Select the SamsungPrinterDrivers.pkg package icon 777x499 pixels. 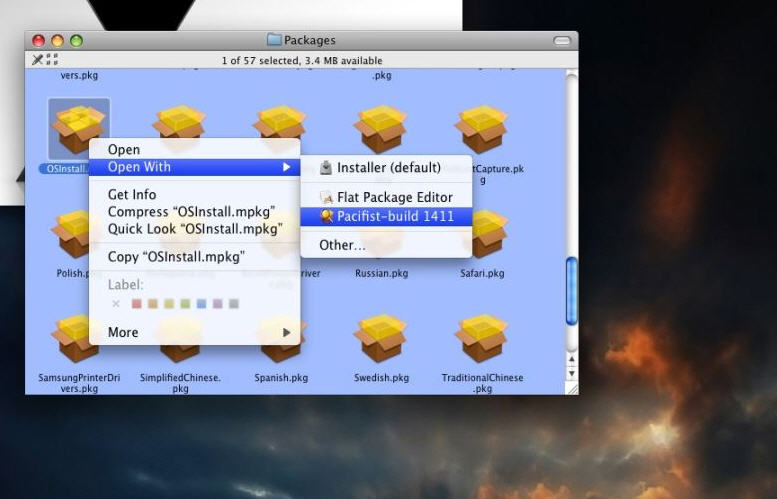click(x=75, y=338)
